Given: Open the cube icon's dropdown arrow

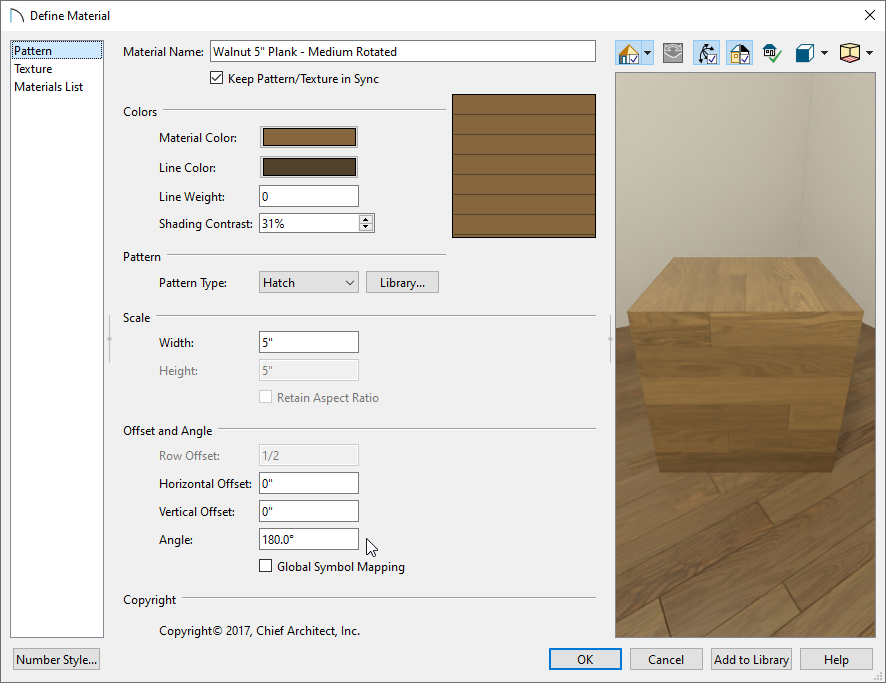Looking at the screenshot, I should (824, 52).
